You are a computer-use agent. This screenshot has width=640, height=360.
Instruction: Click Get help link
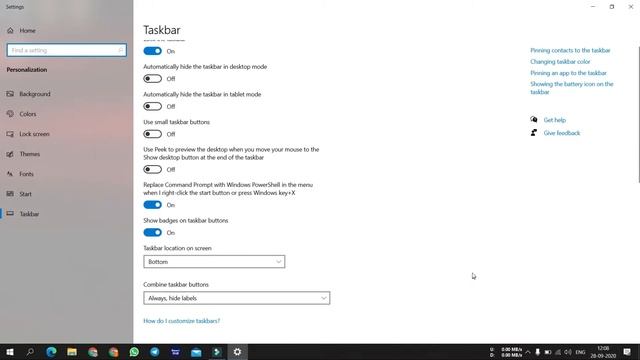point(554,120)
